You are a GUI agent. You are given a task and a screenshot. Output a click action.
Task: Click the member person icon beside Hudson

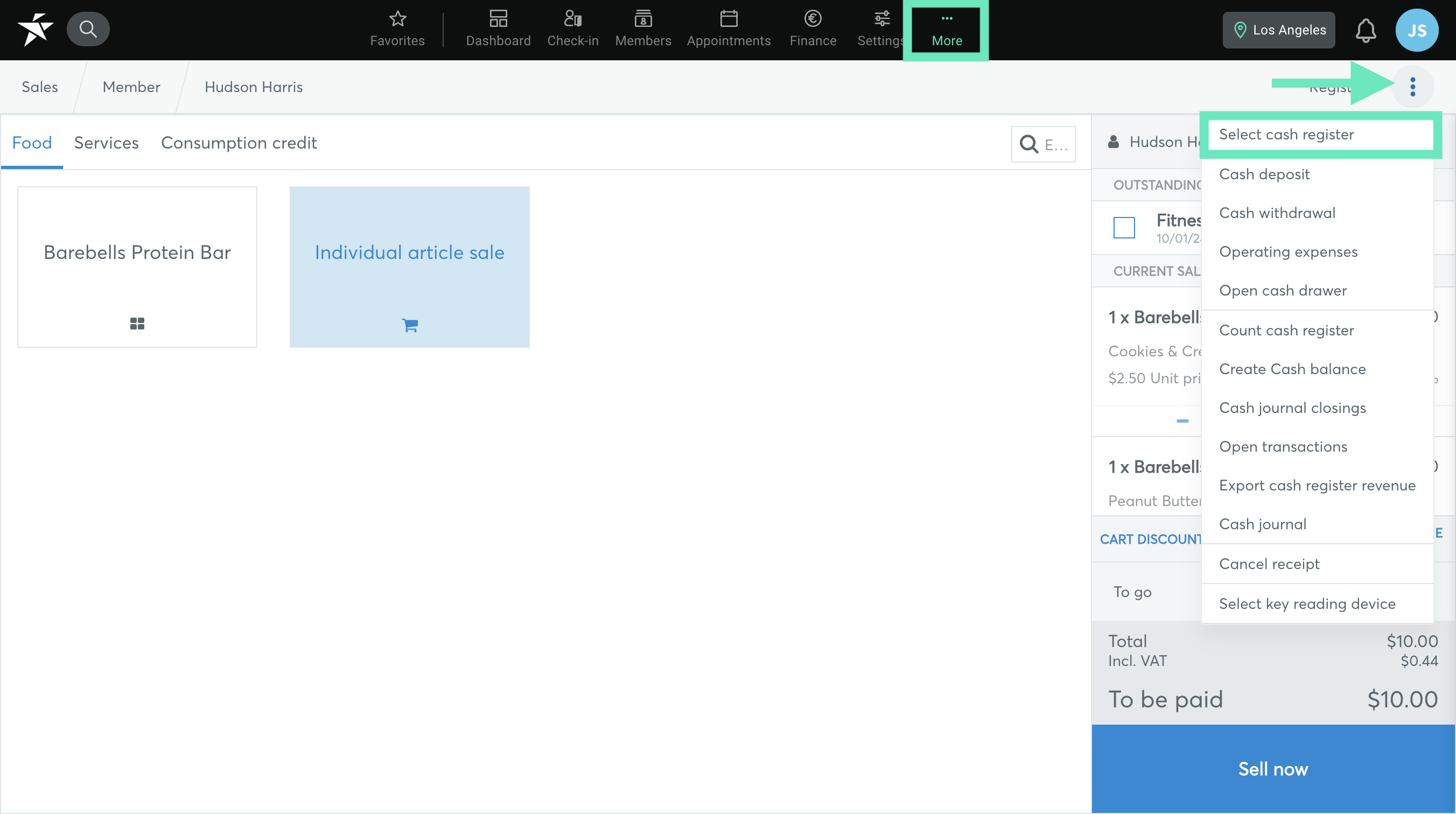point(1114,142)
